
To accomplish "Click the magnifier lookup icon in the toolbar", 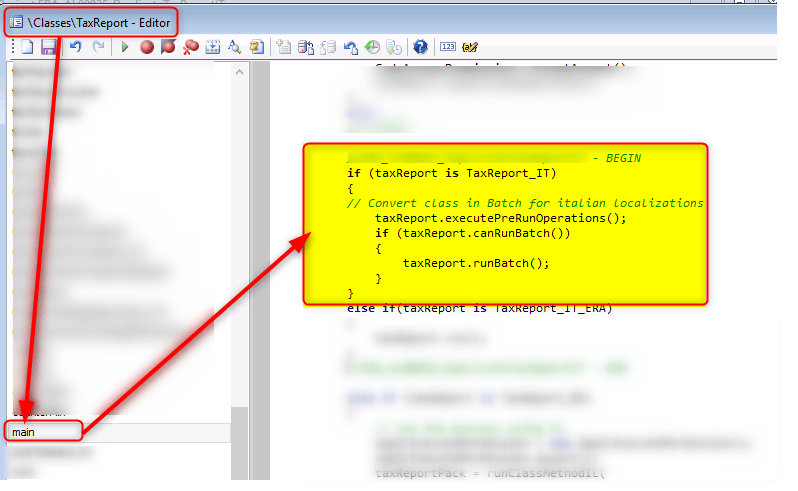I will pyautogui.click(x=234, y=47).
